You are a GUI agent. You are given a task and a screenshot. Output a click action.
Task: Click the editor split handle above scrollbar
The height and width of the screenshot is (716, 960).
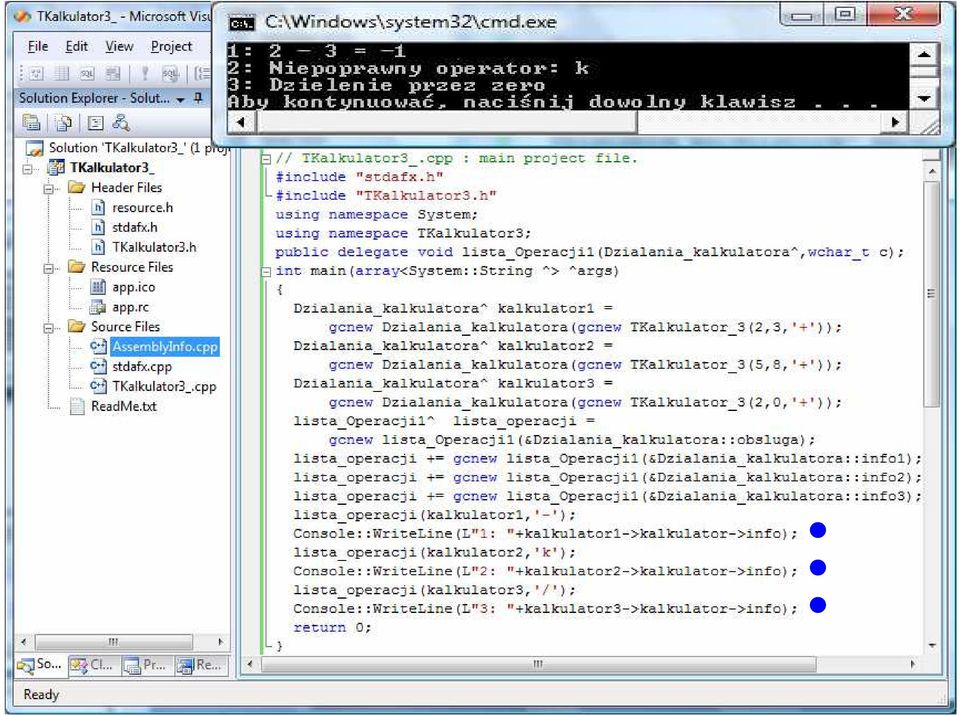[932, 156]
